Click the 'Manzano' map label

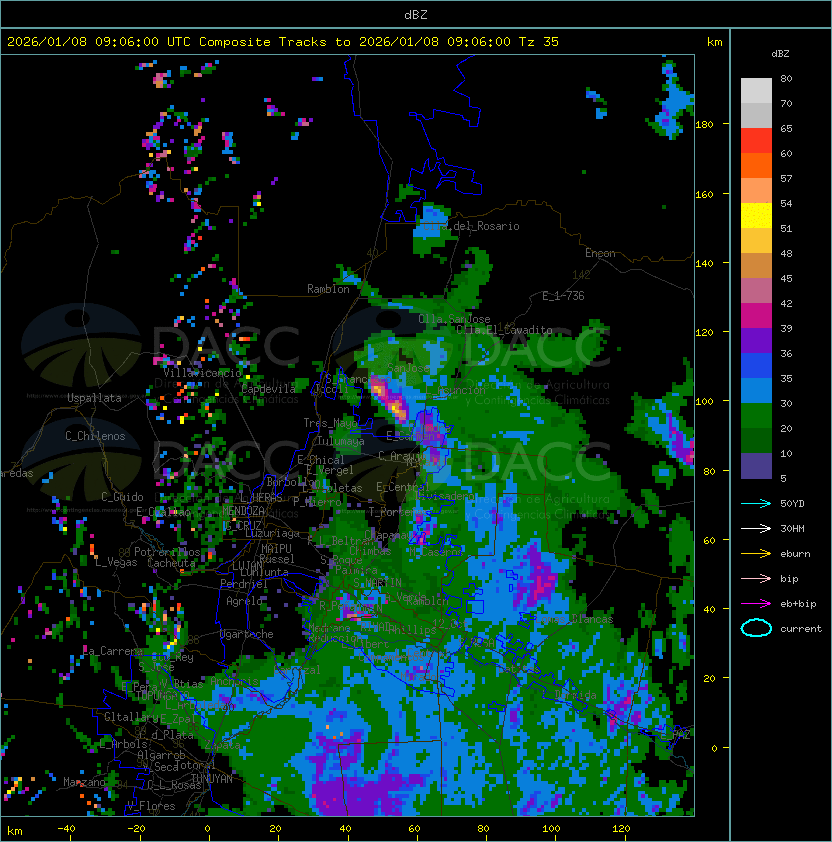(84, 782)
